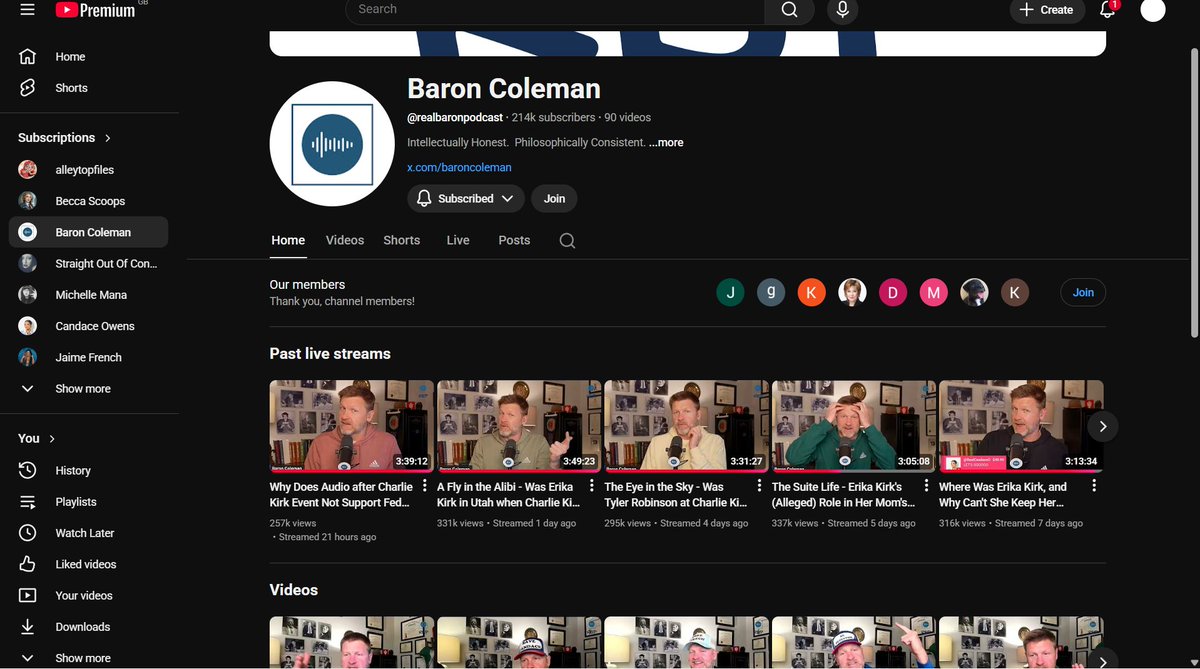Click the search magnifier button
The width and height of the screenshot is (1200, 669).
(x=790, y=10)
